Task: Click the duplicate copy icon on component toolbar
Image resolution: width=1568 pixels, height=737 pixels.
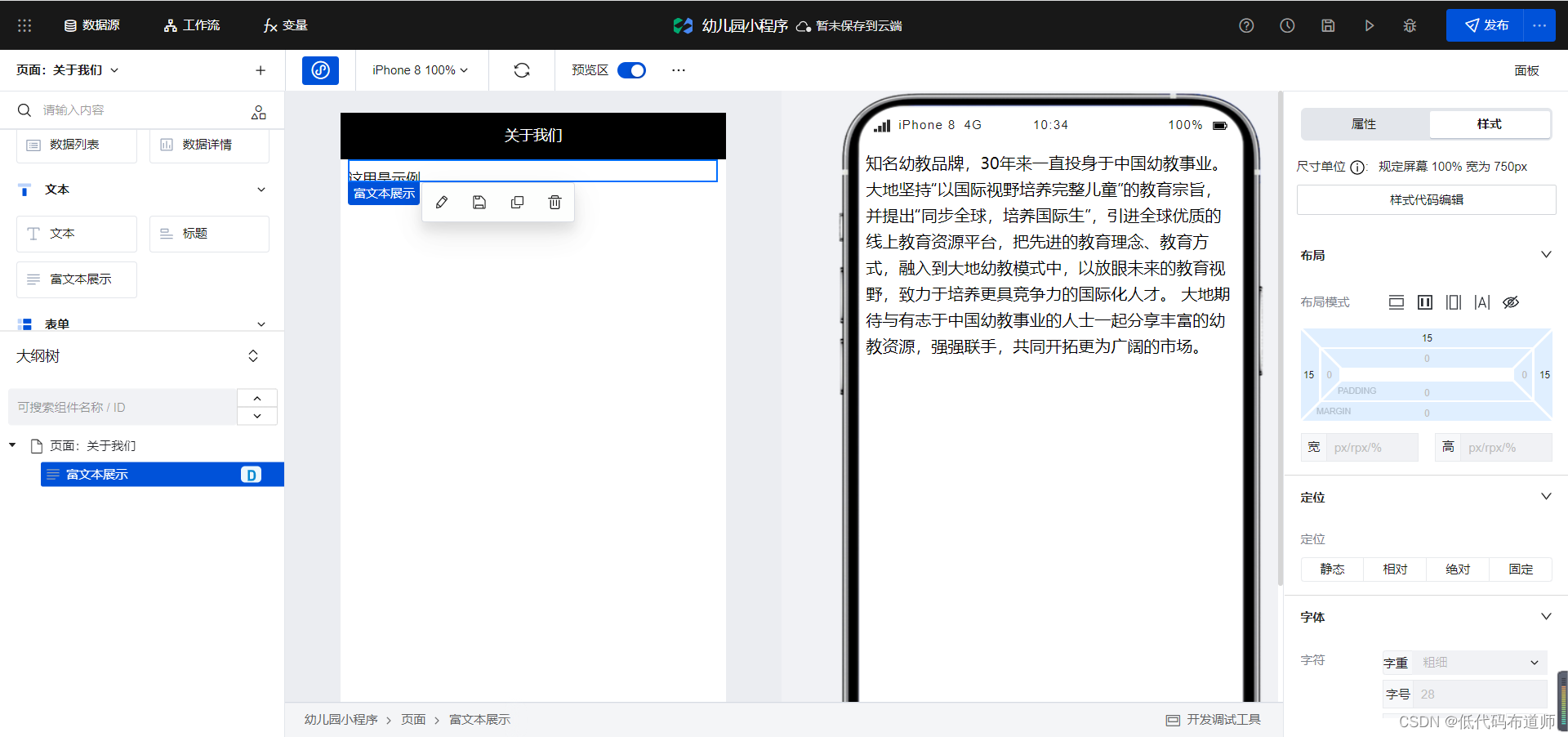Action: coord(517,202)
